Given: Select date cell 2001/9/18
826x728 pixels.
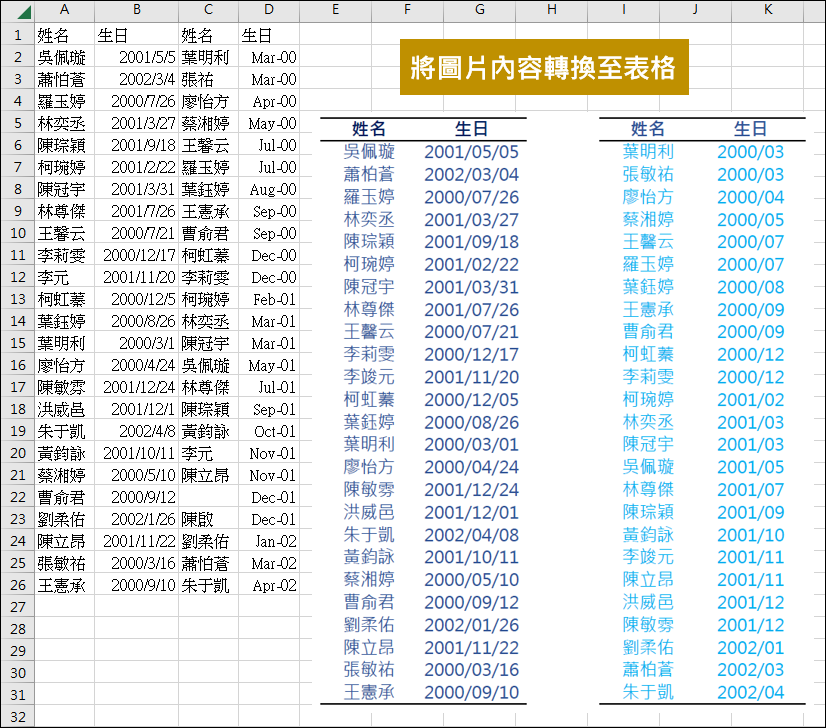Looking at the screenshot, I should click(136, 145).
